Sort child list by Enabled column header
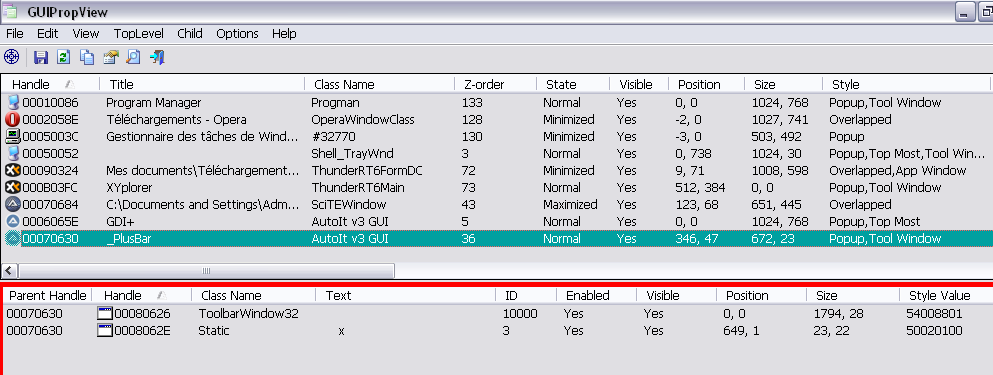The width and height of the screenshot is (993, 375). pyautogui.click(x=597, y=295)
